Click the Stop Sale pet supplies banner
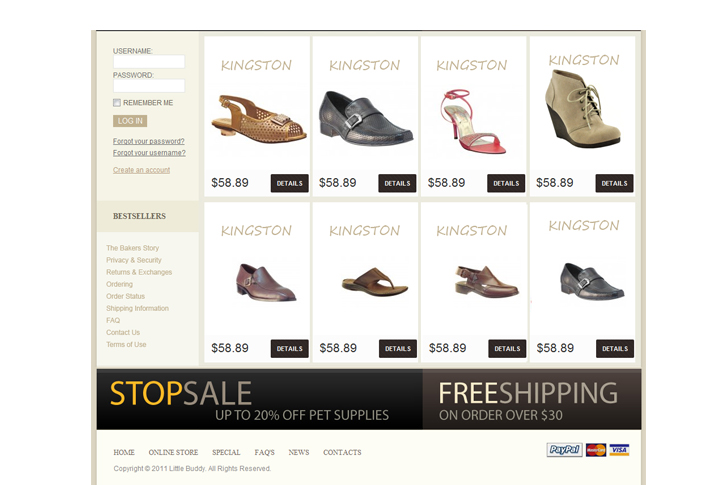725x485 pixels. tap(259, 399)
